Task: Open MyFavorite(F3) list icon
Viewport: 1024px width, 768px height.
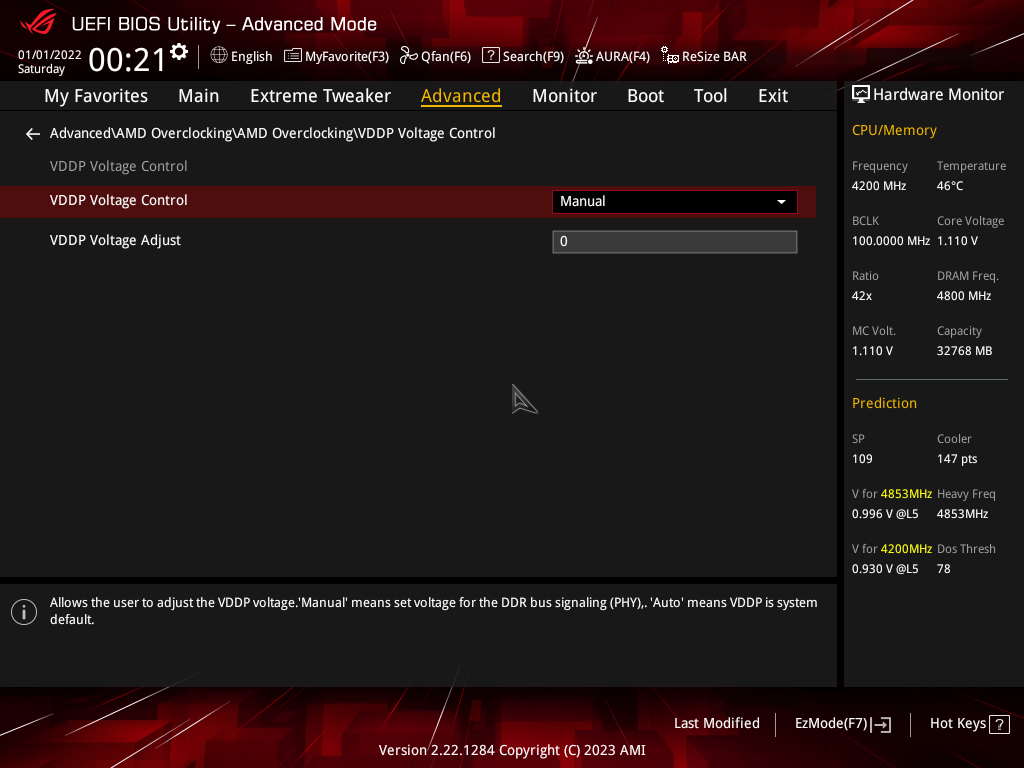Action: (293, 56)
